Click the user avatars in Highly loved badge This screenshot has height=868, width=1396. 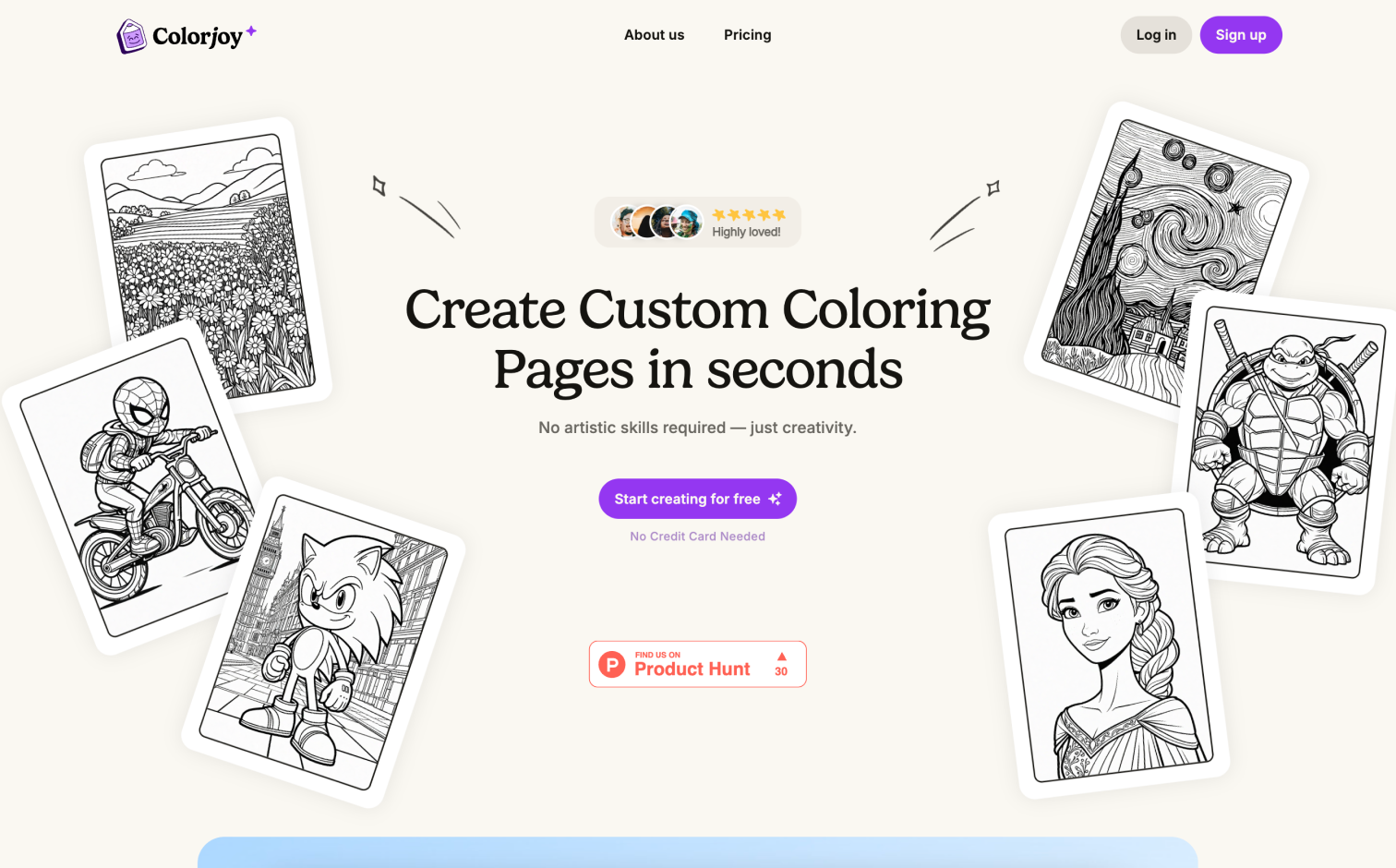tap(656, 223)
